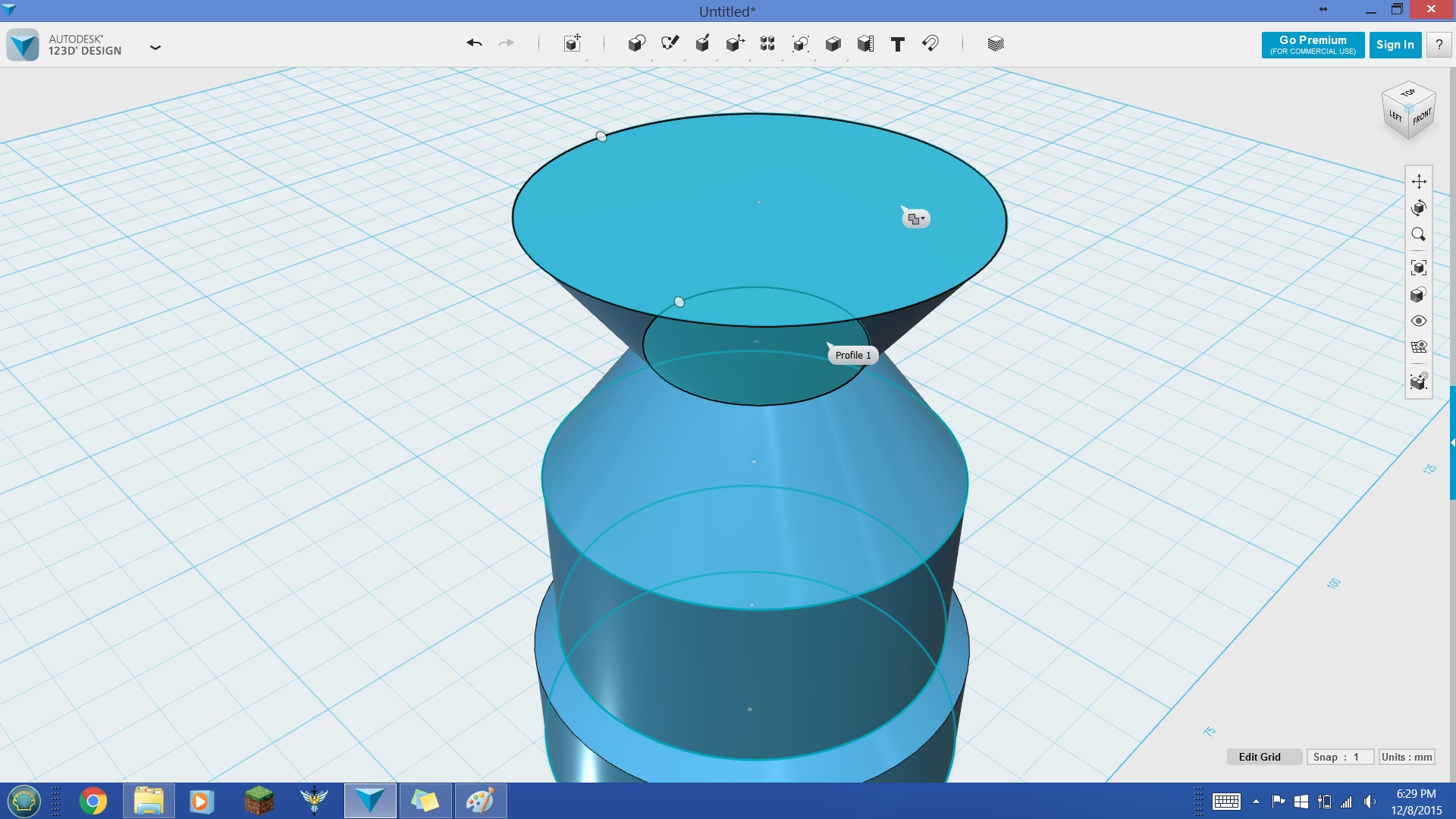The height and width of the screenshot is (819, 1456).
Task: Click the Snap tool icon
Action: (929, 44)
